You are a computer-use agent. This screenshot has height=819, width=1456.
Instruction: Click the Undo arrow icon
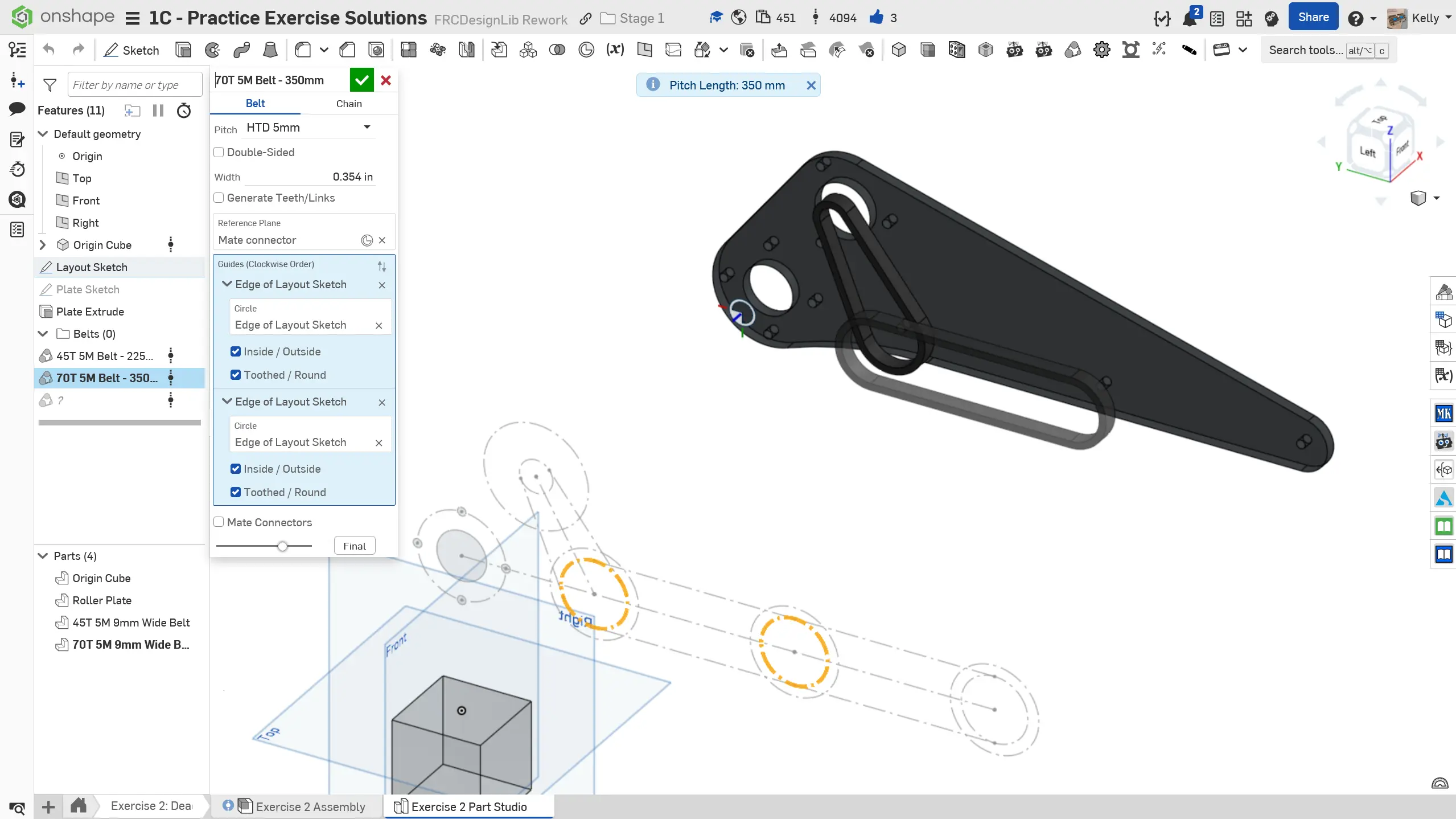coord(49,50)
